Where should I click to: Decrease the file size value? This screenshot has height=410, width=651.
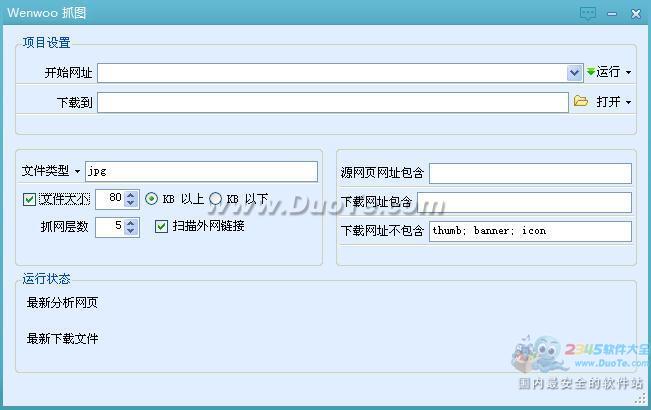coord(131,203)
